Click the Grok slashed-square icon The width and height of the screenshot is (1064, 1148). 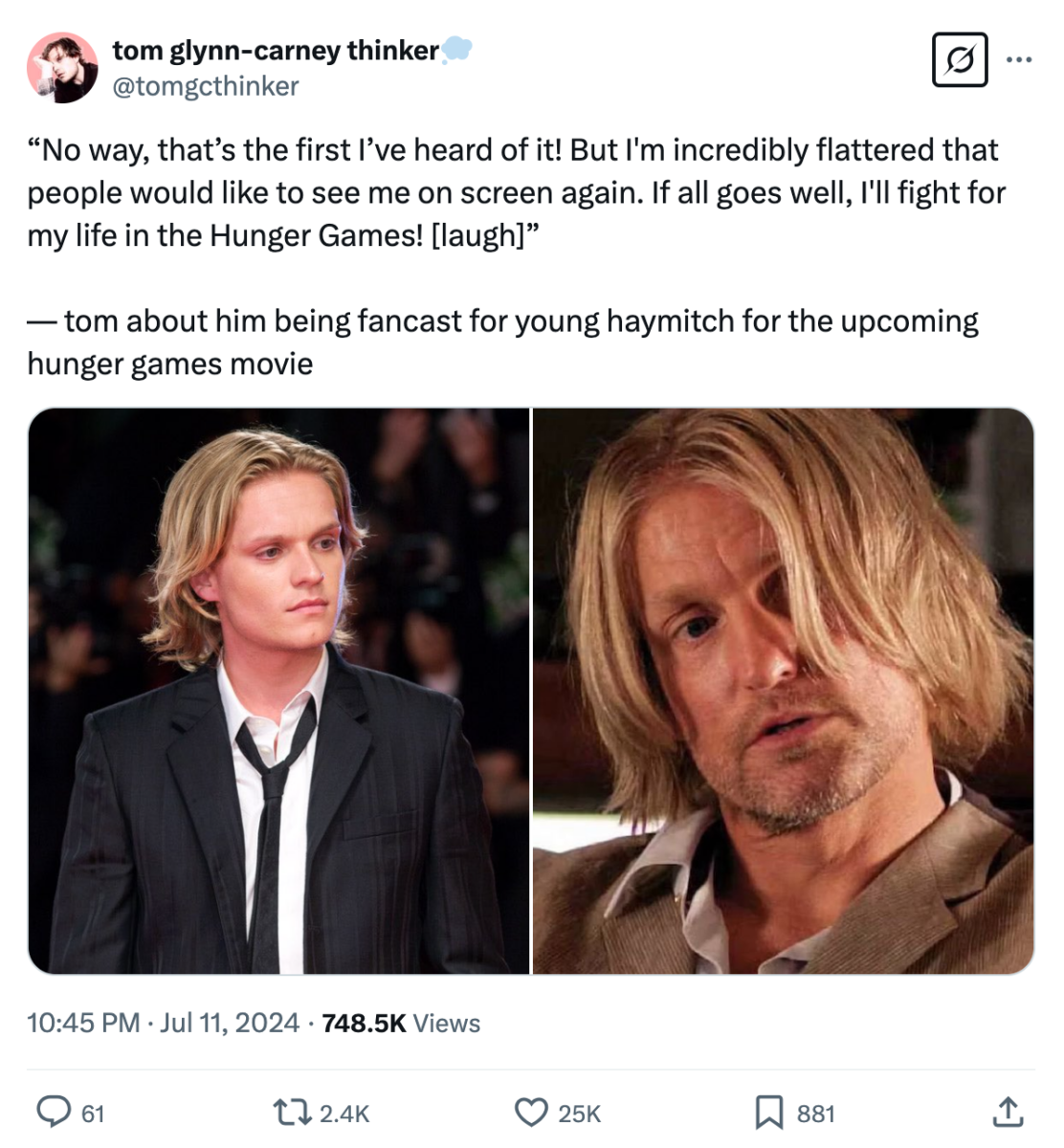(960, 59)
